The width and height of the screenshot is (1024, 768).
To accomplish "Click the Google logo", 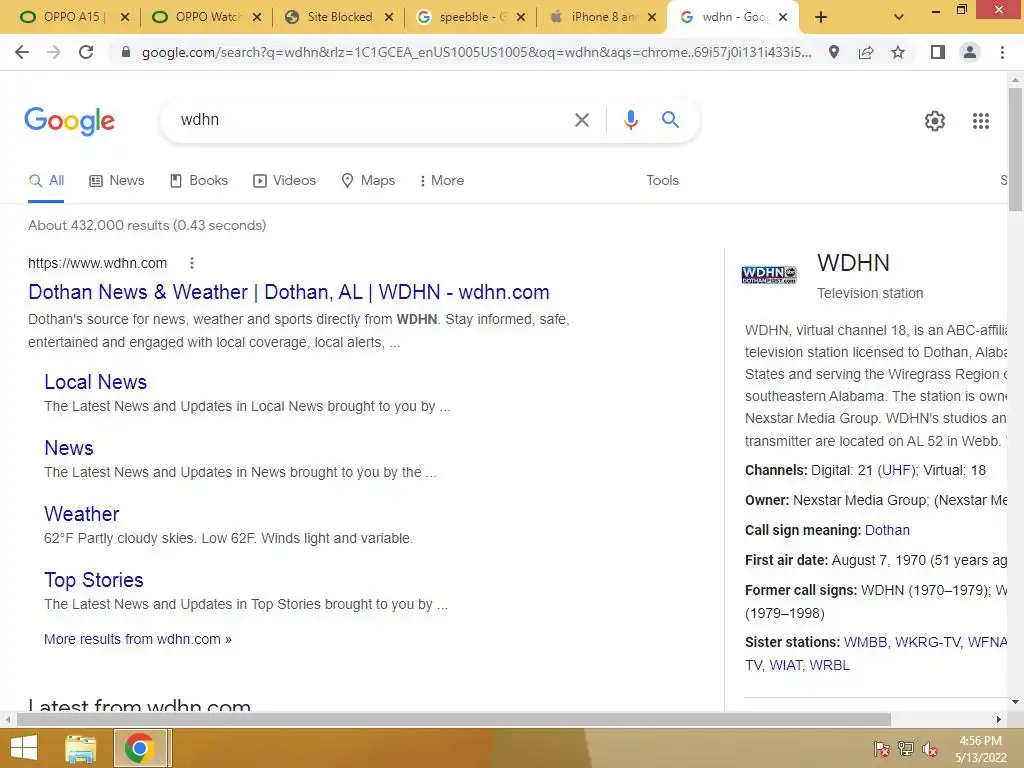I will 69,121.
